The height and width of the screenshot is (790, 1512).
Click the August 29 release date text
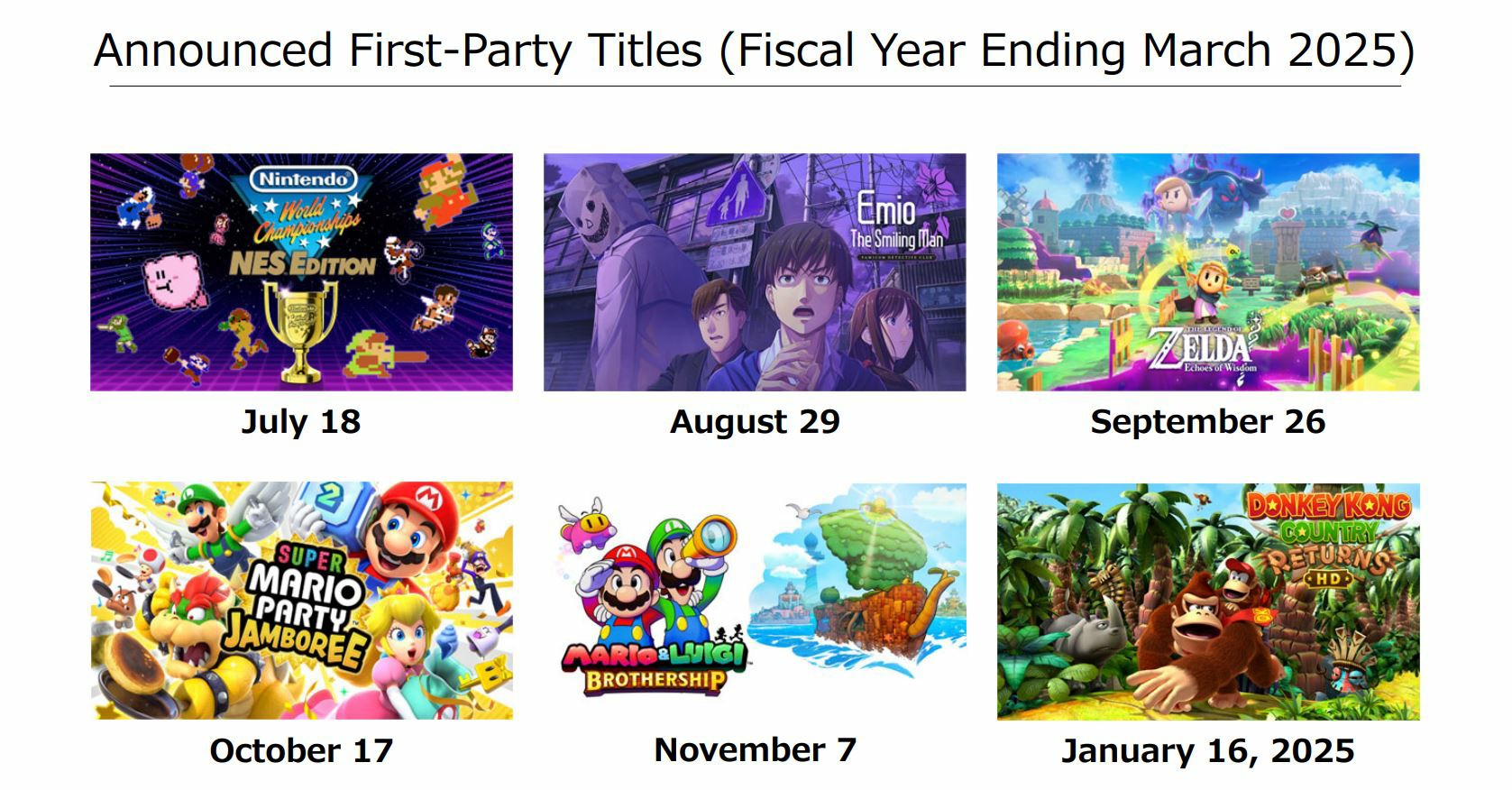(x=755, y=421)
